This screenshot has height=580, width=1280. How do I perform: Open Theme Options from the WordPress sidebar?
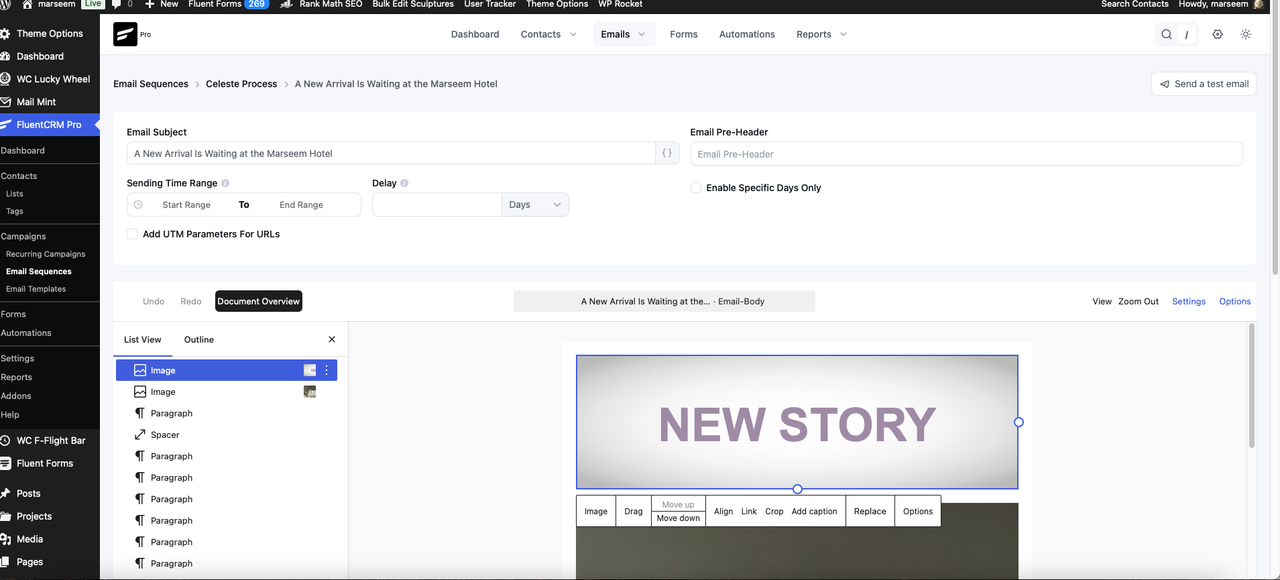tap(50, 34)
